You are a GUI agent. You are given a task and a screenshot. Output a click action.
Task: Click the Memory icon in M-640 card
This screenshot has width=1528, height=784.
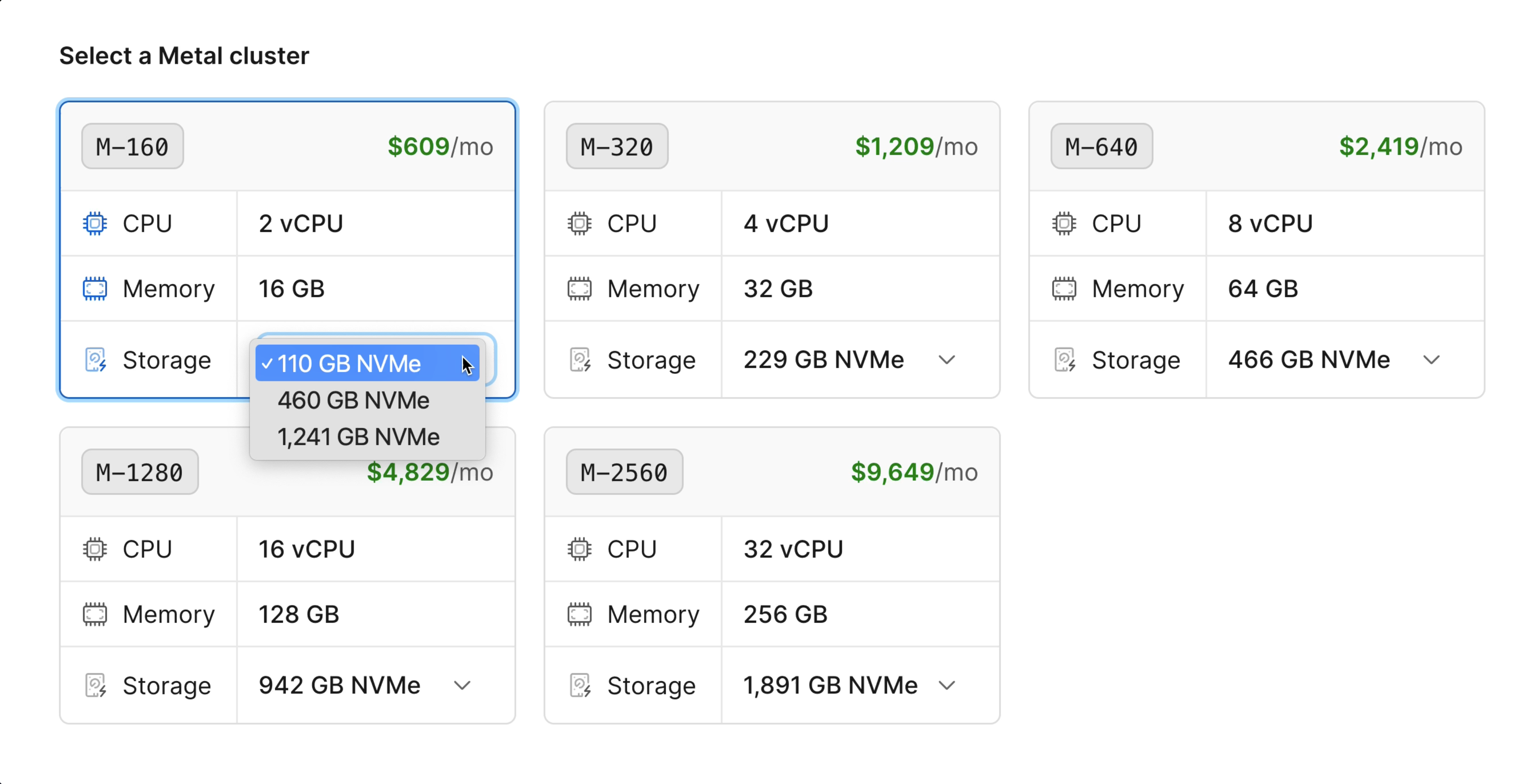[x=1064, y=289]
